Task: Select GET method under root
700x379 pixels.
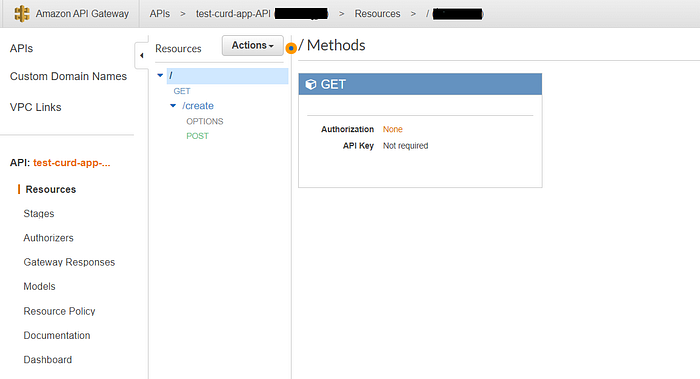Action: [x=182, y=91]
